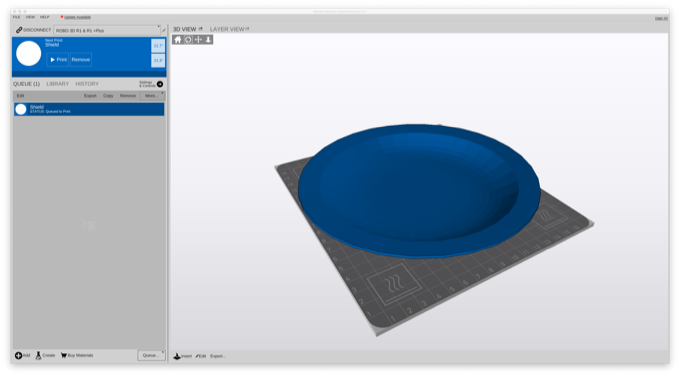Open the HISTORY tab

point(87,84)
